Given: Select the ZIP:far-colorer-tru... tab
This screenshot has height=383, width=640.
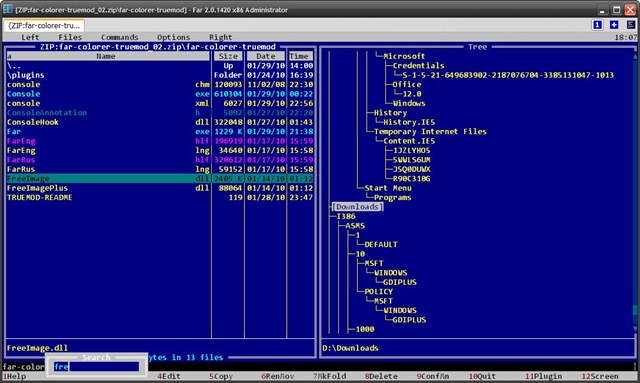Looking at the screenshot, I should coord(44,25).
